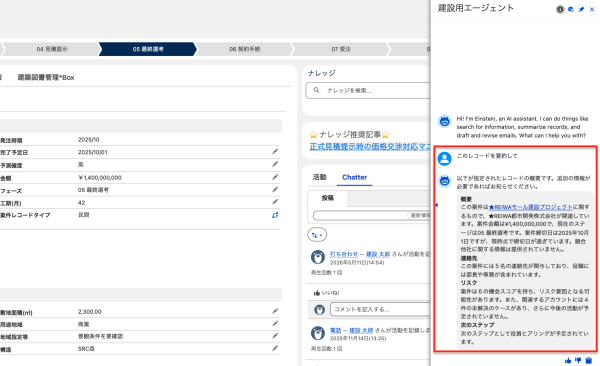The image size is (600, 366).
Task: Select the 06 契約手続 stage
Action: click(245, 49)
